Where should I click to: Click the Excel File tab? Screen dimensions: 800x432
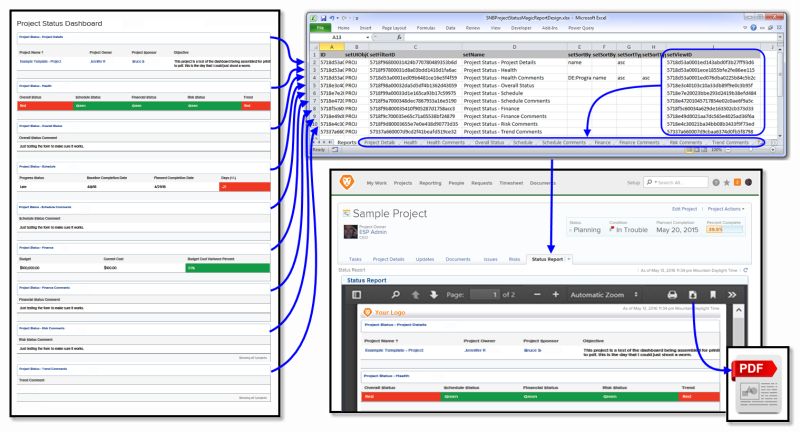[320, 28]
